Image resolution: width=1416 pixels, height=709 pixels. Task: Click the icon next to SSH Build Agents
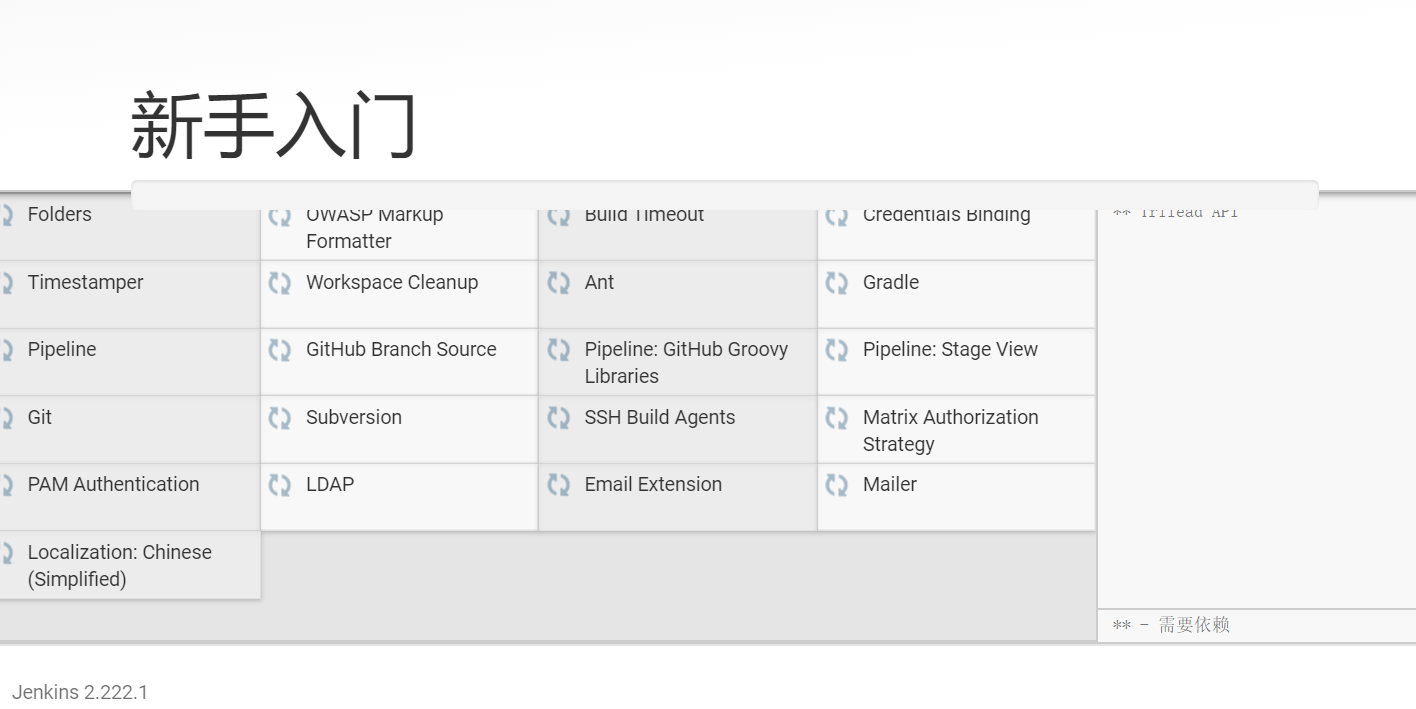(x=558, y=418)
